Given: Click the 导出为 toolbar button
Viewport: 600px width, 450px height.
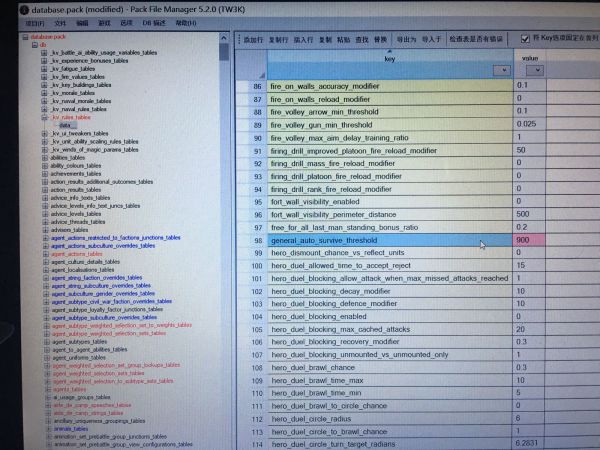Looking at the screenshot, I should click(407, 39).
